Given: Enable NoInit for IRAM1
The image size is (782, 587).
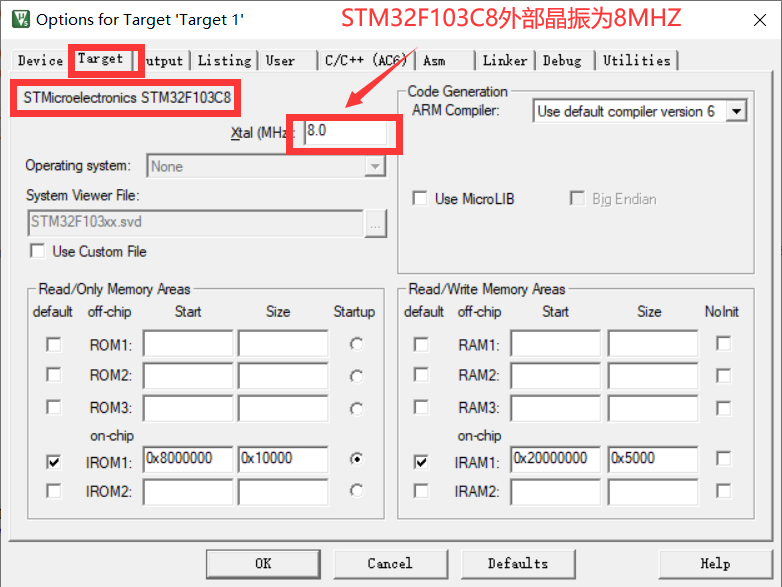Looking at the screenshot, I should 723,458.
